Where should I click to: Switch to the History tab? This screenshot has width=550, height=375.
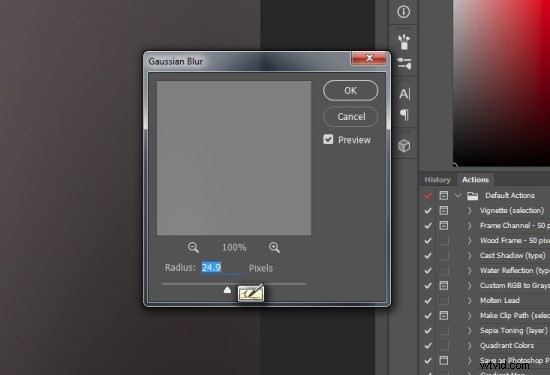coord(437,180)
